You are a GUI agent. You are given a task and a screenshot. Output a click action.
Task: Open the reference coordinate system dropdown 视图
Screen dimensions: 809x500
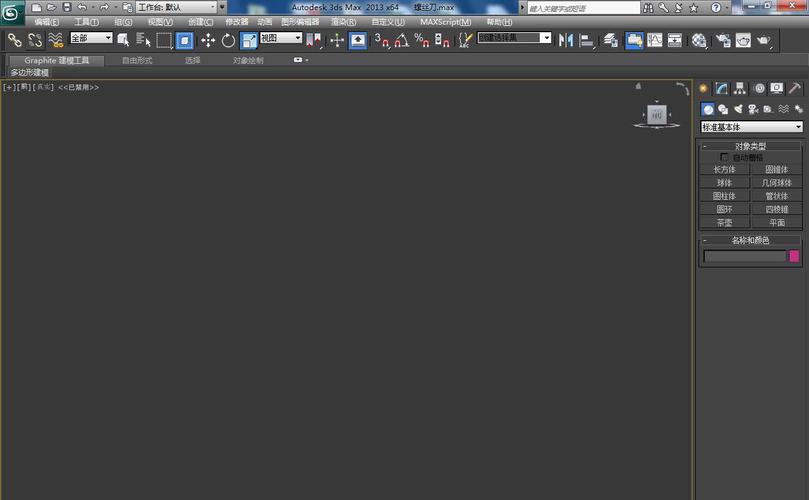[x=281, y=38]
